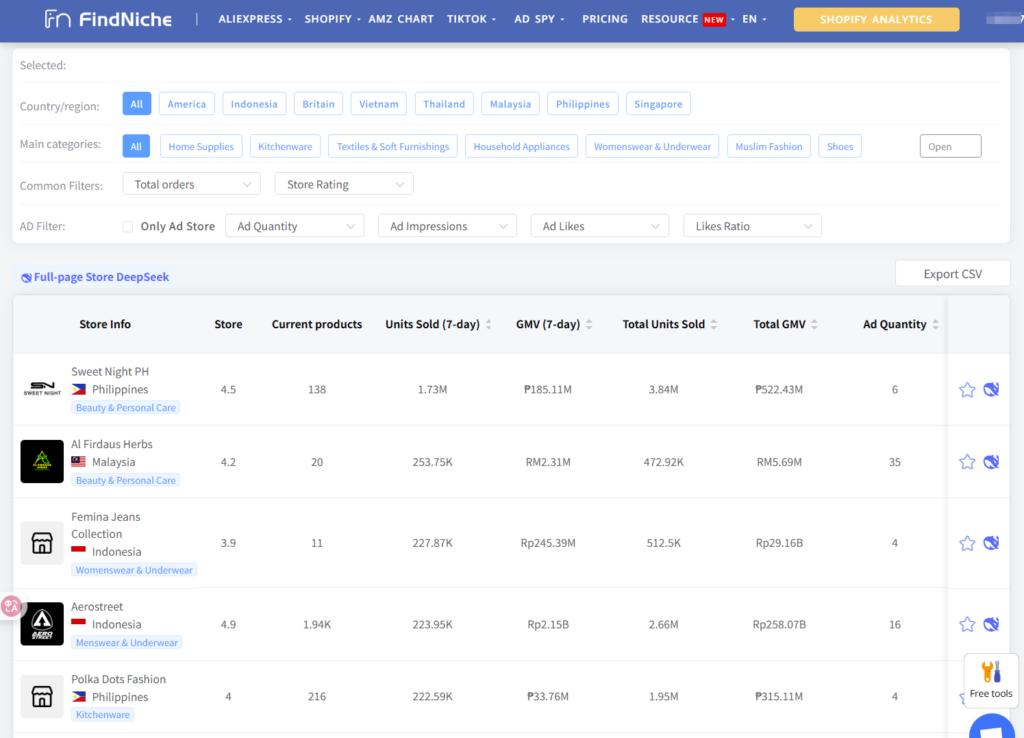
Task: Open the SHOPIFY nav menu
Action: (x=332, y=19)
